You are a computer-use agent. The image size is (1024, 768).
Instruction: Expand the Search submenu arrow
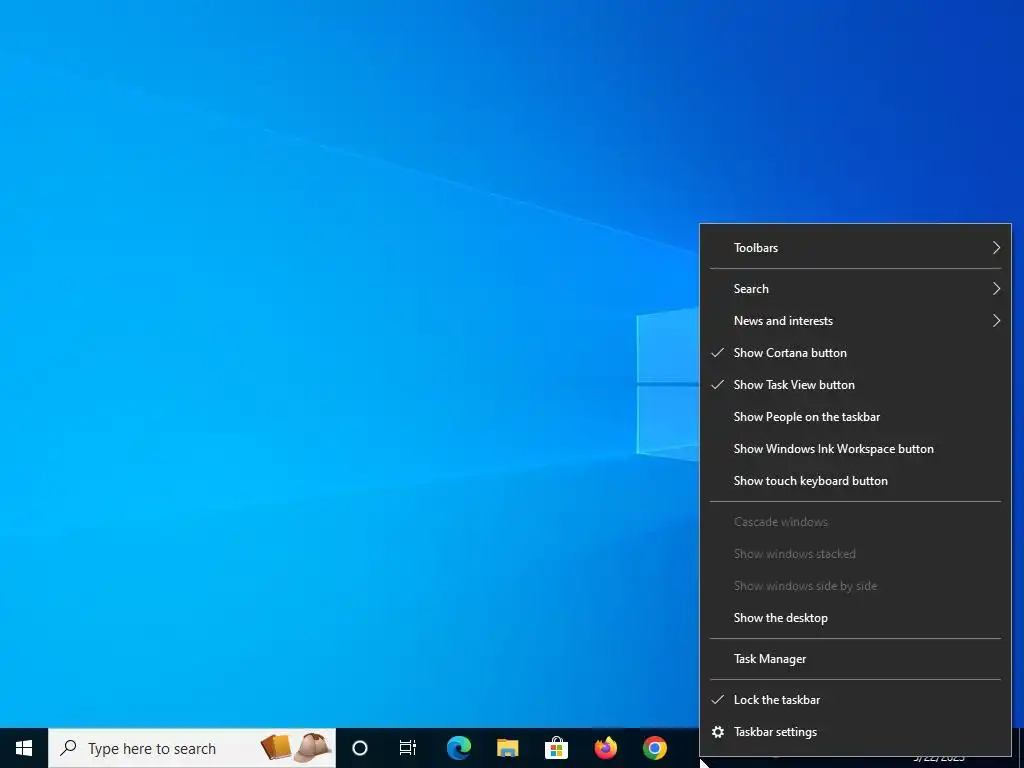(x=996, y=289)
